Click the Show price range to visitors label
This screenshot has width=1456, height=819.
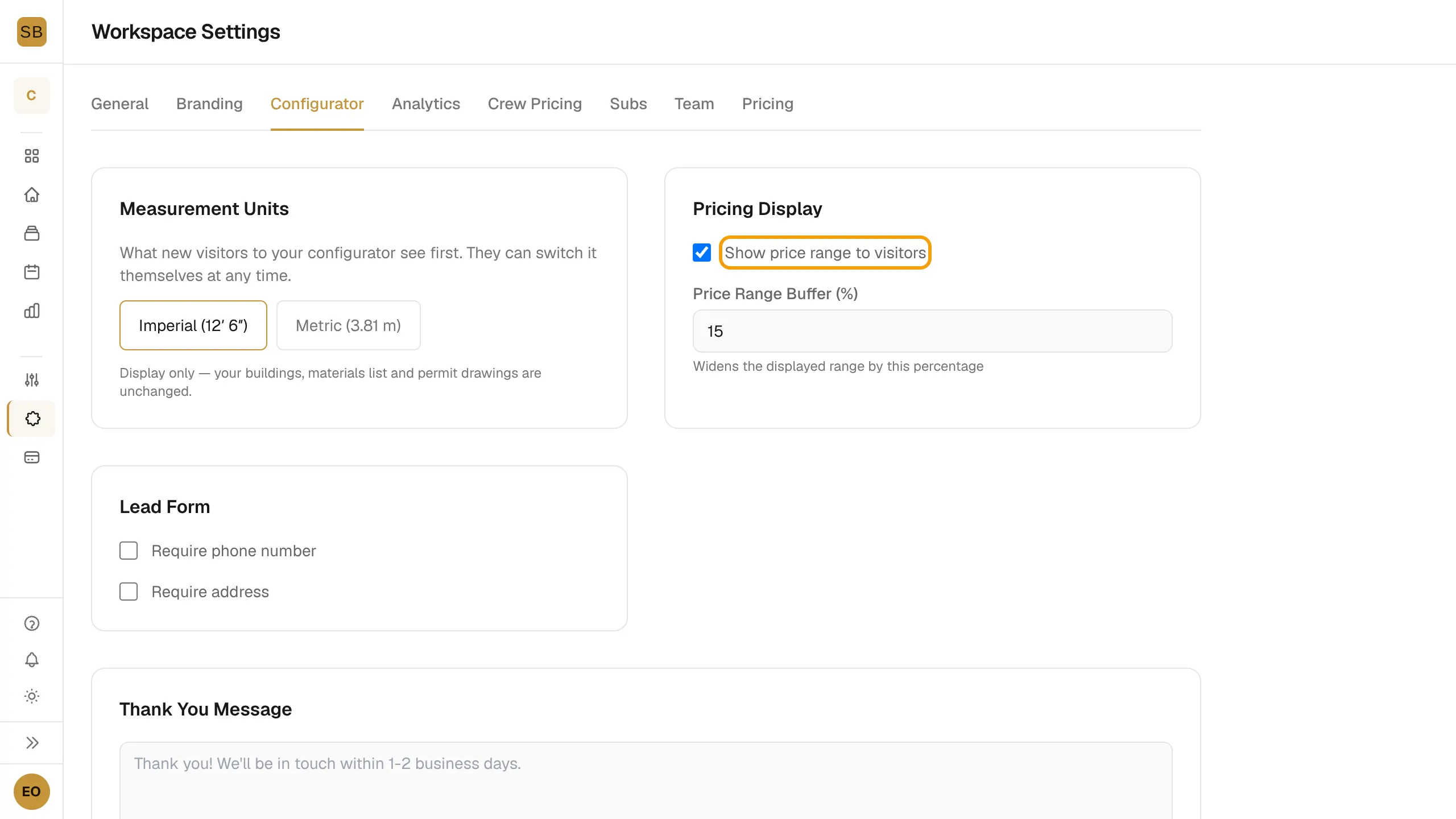pos(825,253)
